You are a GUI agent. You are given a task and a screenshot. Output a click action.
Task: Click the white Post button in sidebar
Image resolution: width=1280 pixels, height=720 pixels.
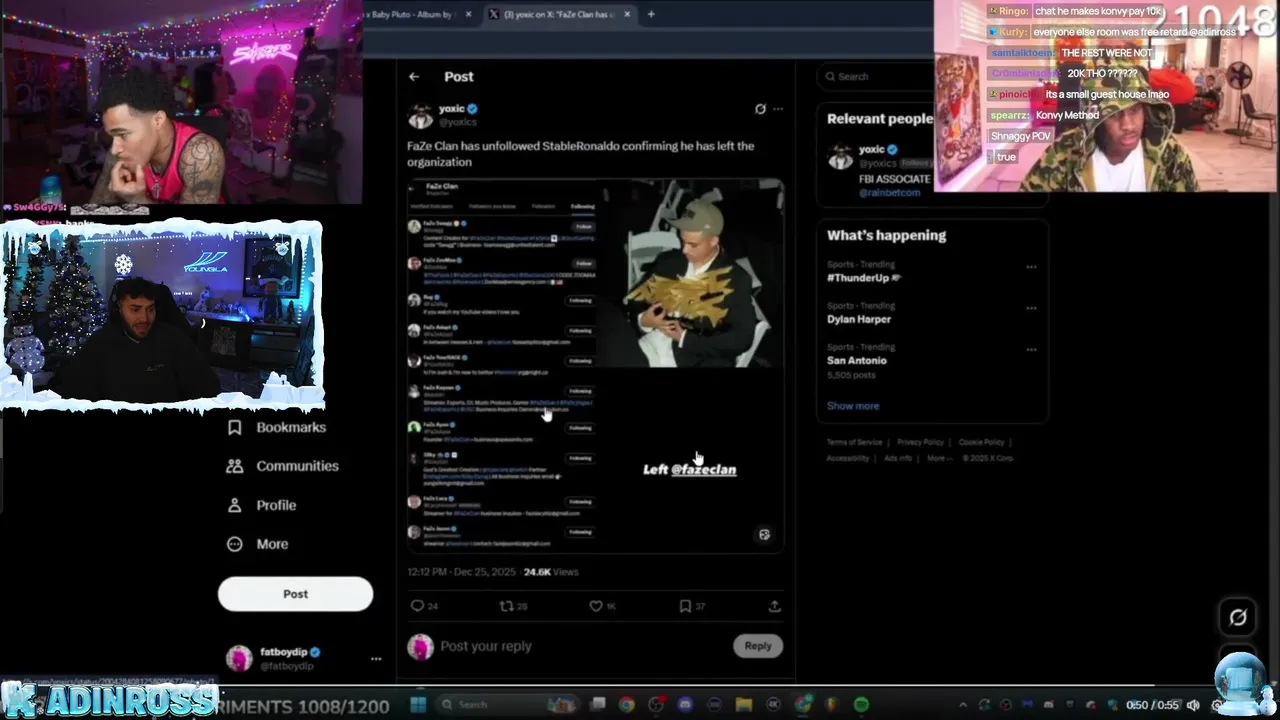pyautogui.click(x=295, y=594)
